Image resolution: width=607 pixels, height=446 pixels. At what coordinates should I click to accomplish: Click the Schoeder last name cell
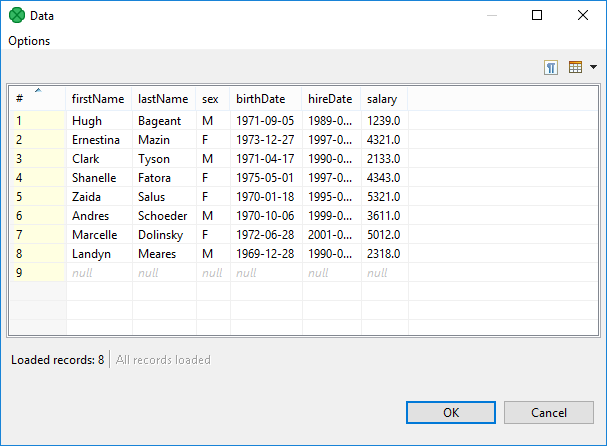pyautogui.click(x=163, y=216)
